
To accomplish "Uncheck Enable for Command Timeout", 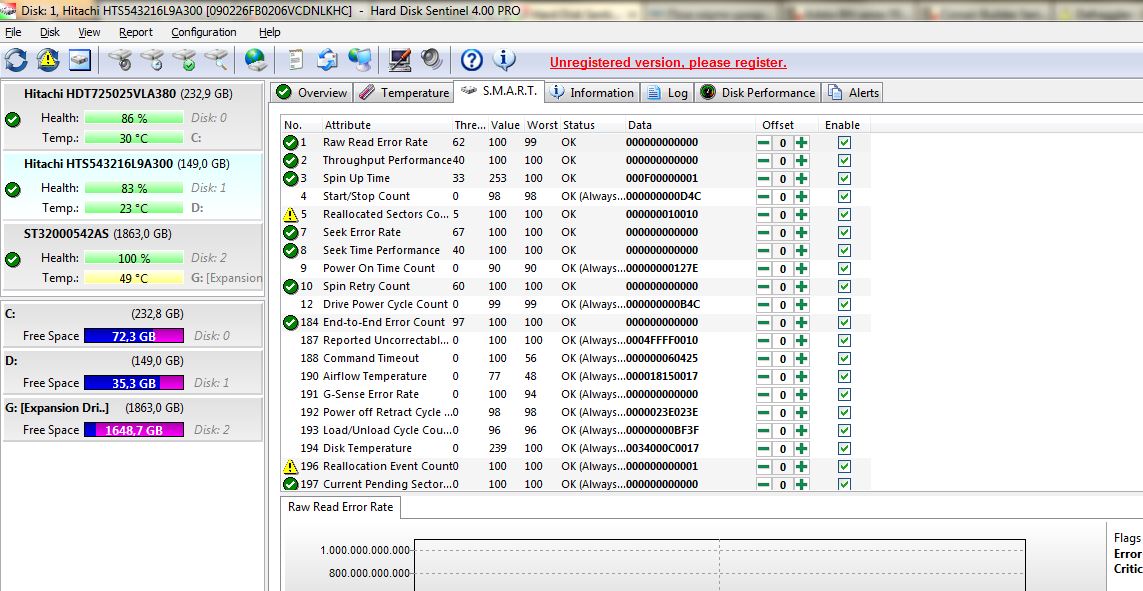I will pos(844,359).
